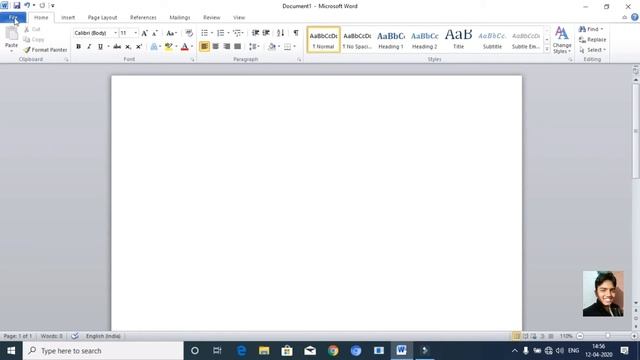The image size is (640, 360).
Task: Open Text Effects glowing A icon
Action: point(154,47)
